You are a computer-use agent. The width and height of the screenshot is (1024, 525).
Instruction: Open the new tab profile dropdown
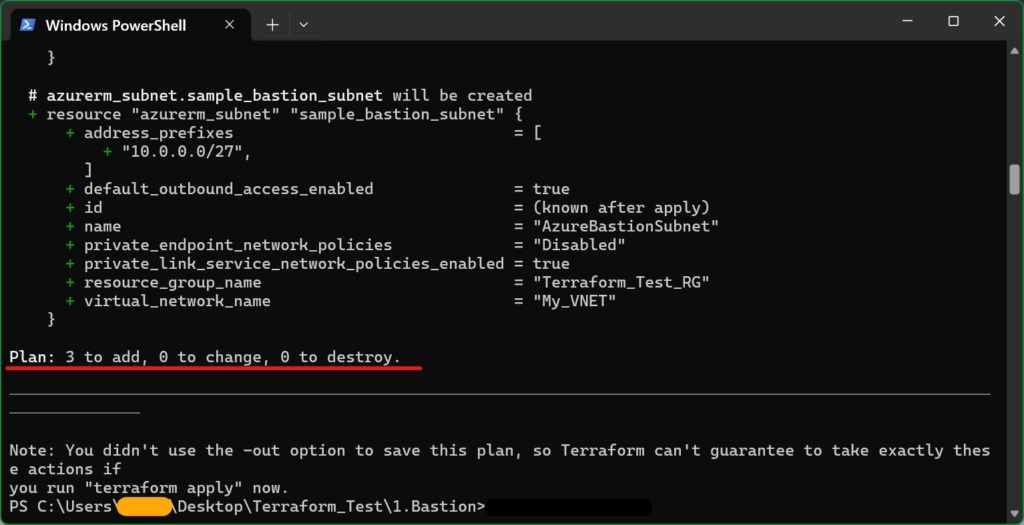tap(303, 25)
